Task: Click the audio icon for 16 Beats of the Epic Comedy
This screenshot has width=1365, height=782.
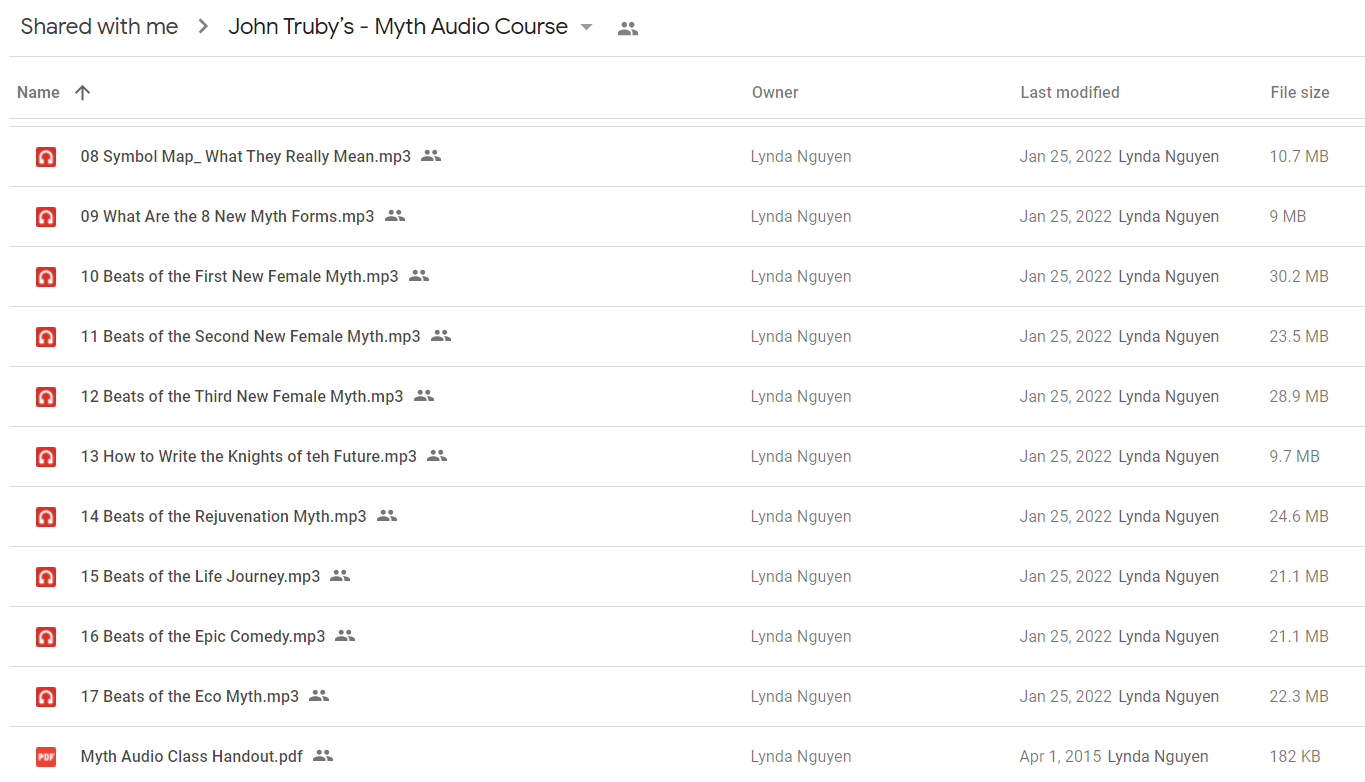Action: pyautogui.click(x=46, y=637)
